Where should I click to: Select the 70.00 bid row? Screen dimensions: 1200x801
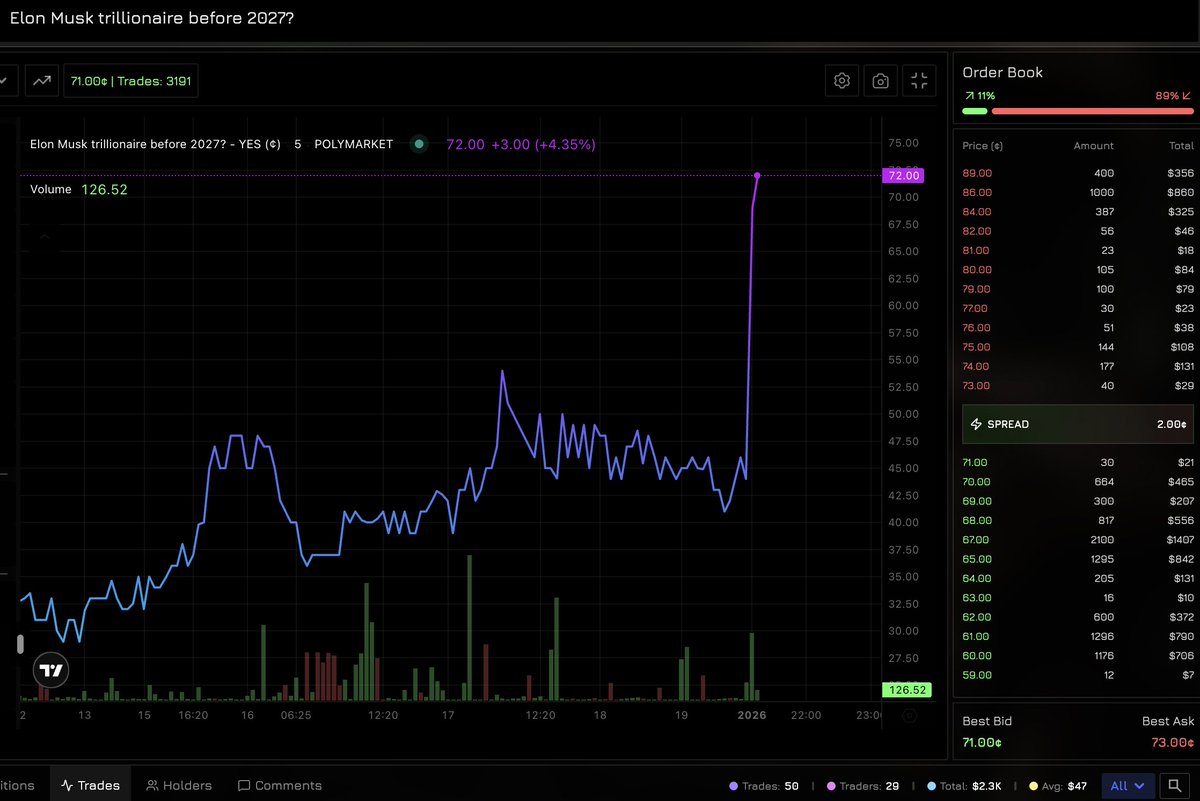tap(1077, 482)
